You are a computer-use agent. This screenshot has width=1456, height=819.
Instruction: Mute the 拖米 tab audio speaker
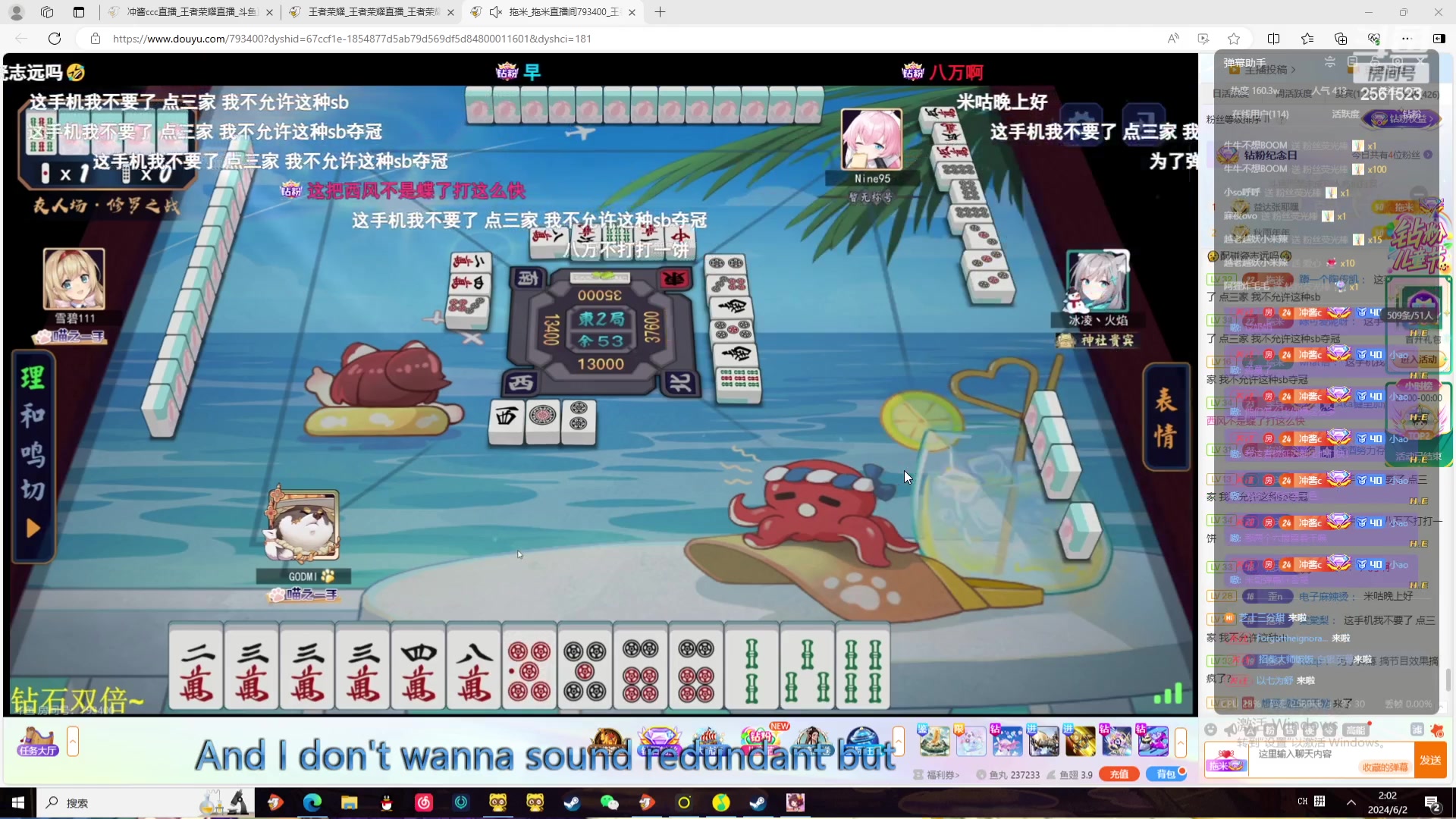click(496, 12)
